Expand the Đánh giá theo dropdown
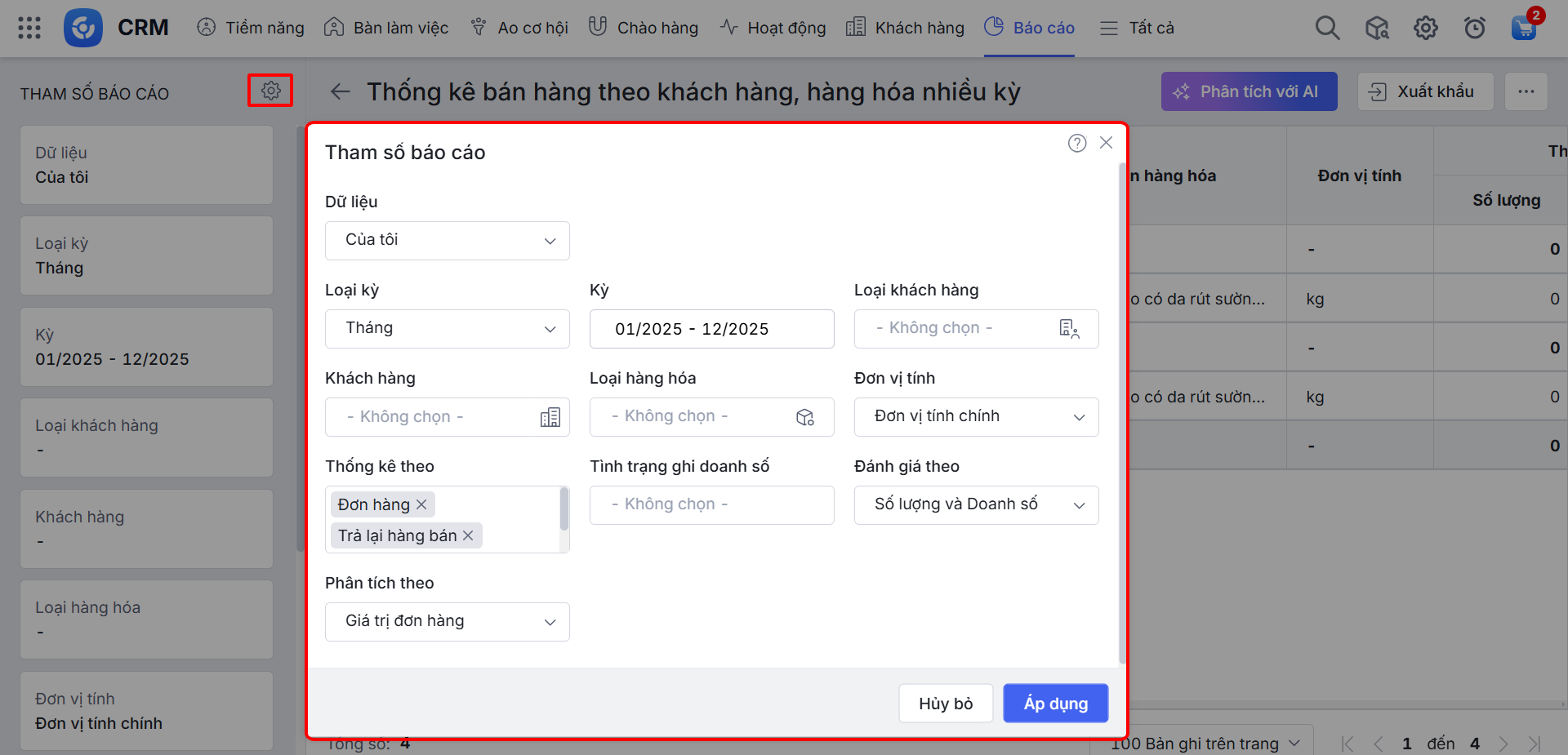This screenshot has height=755, width=1568. click(976, 505)
